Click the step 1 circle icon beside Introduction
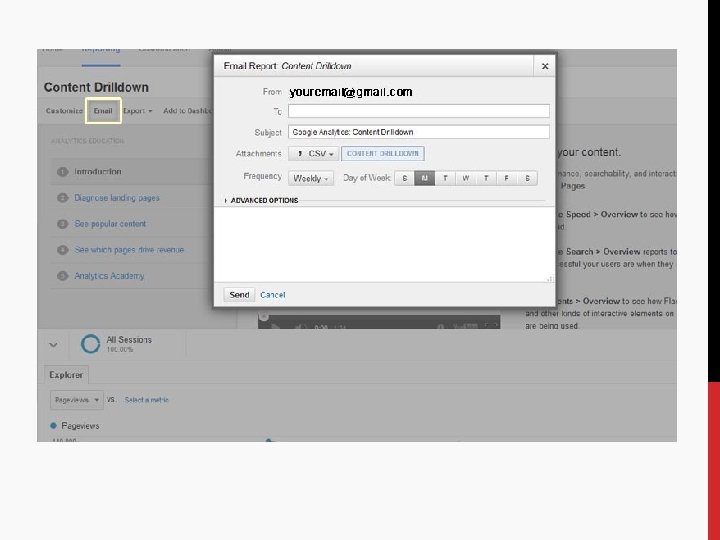Image resolution: width=720 pixels, height=540 pixels. [62, 172]
